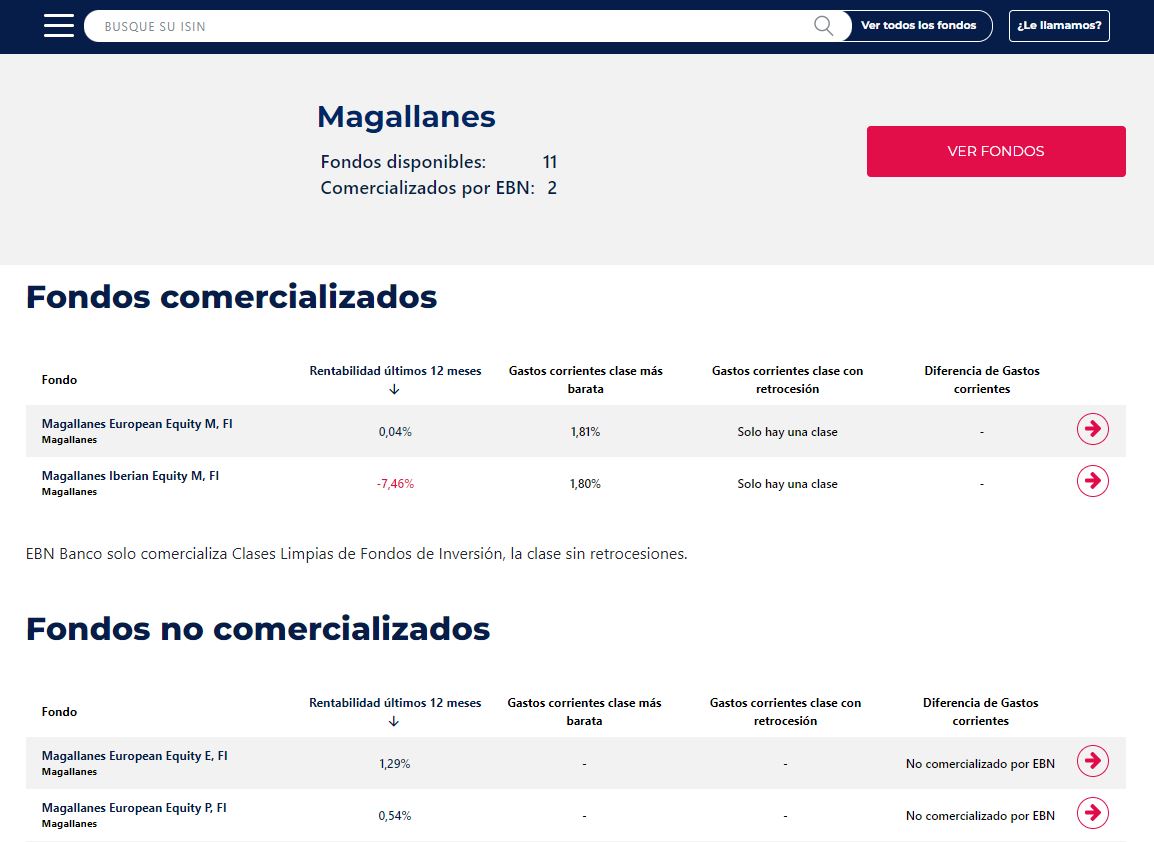Click Rentabilidad últimos 12 meses header in comercializados

(x=395, y=371)
